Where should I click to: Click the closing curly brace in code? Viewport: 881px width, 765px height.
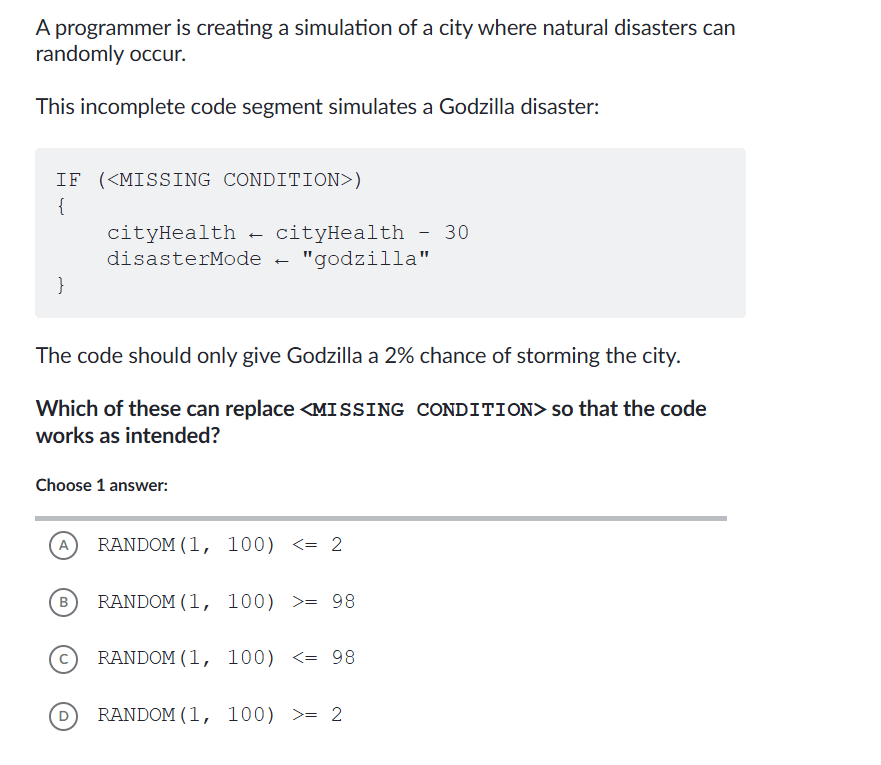pos(62,287)
